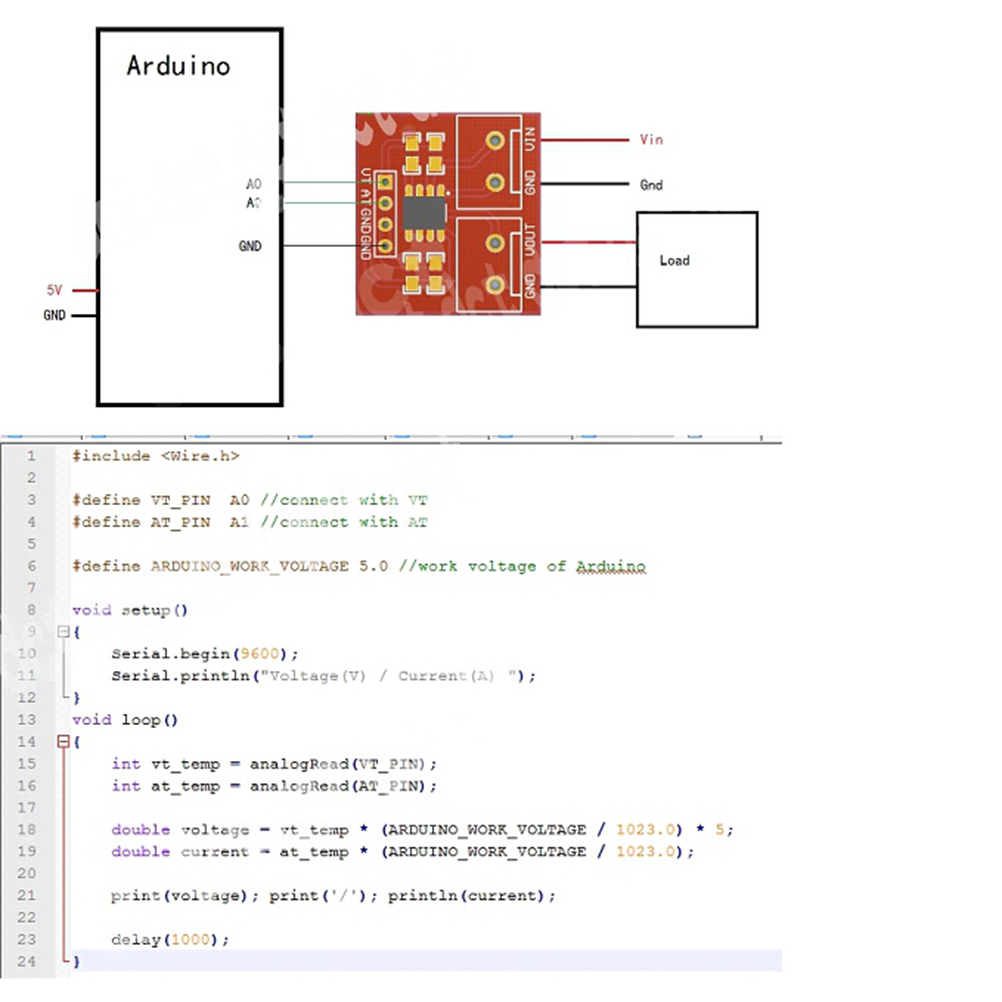The width and height of the screenshot is (1002, 1002).
Task: Click the delay(1000) statement
Action: tap(170, 939)
